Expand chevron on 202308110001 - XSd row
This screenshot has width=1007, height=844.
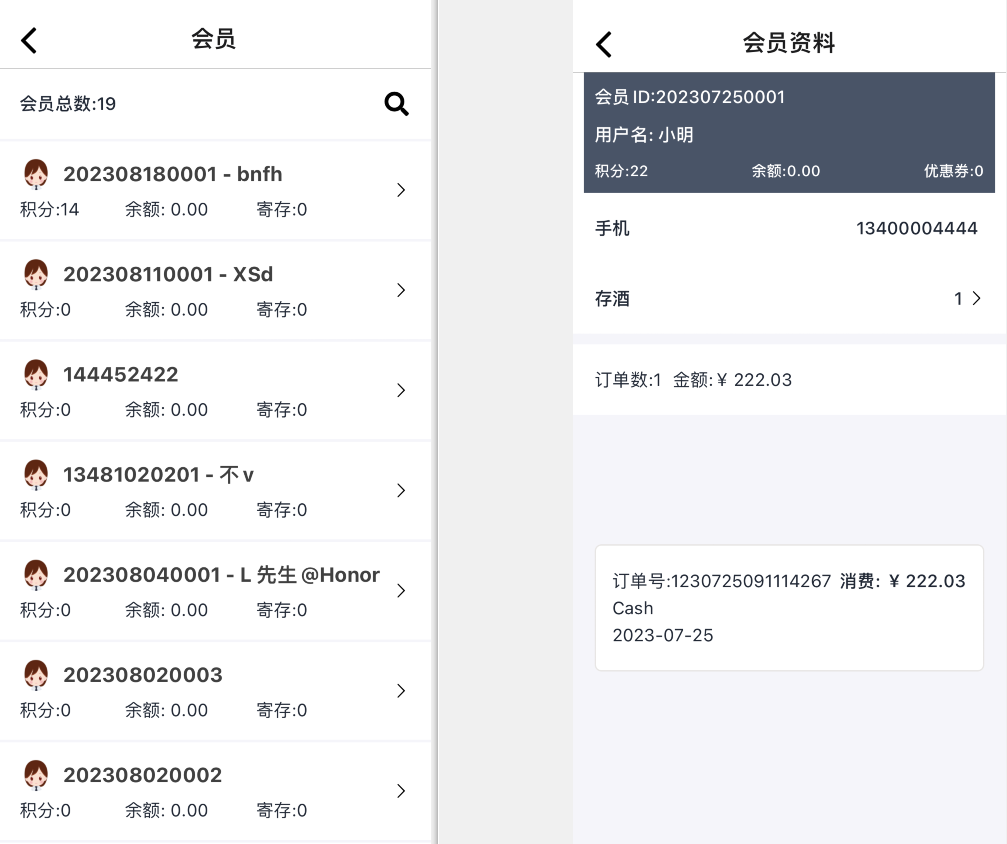coord(401,290)
